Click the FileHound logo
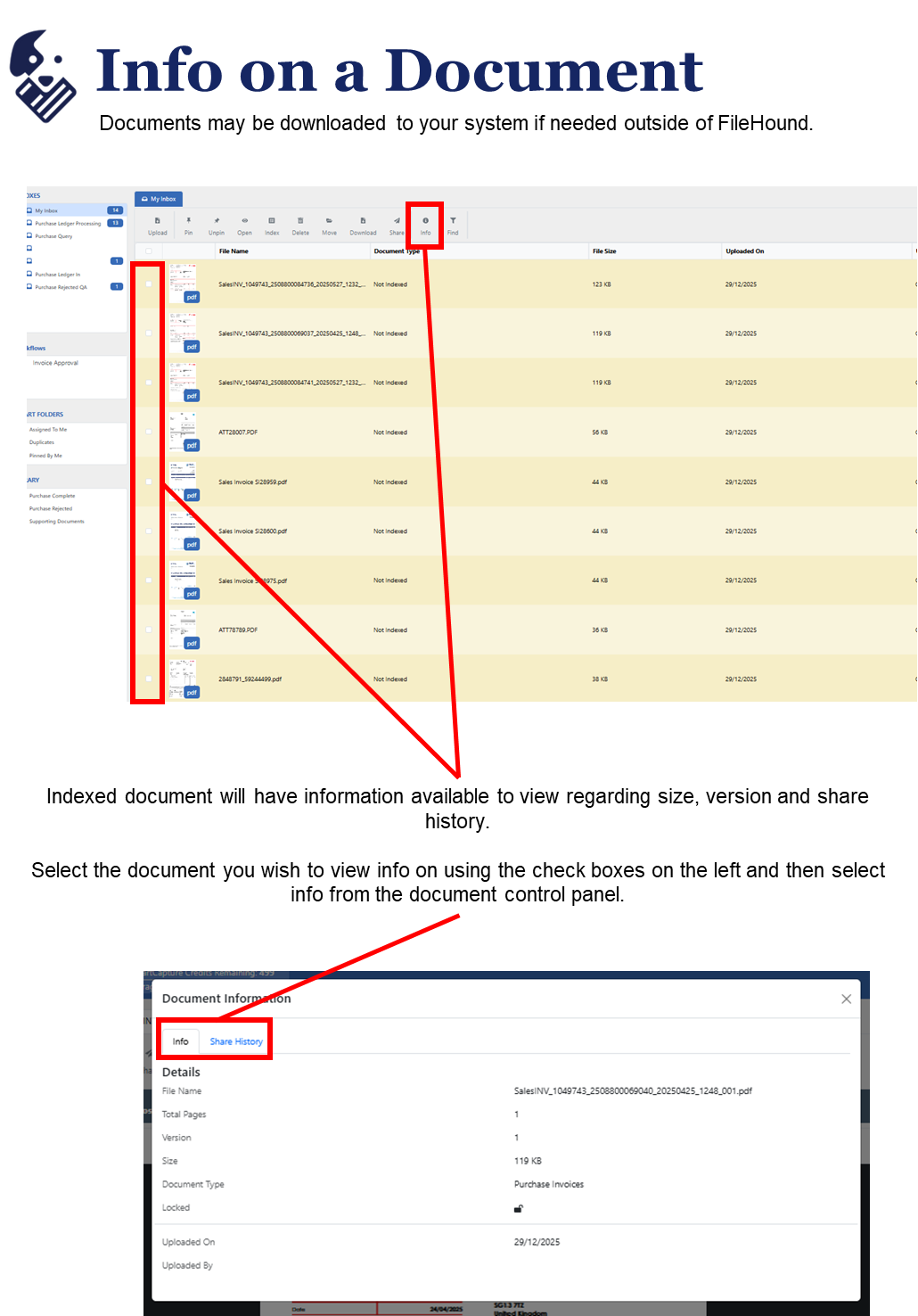 point(42,75)
